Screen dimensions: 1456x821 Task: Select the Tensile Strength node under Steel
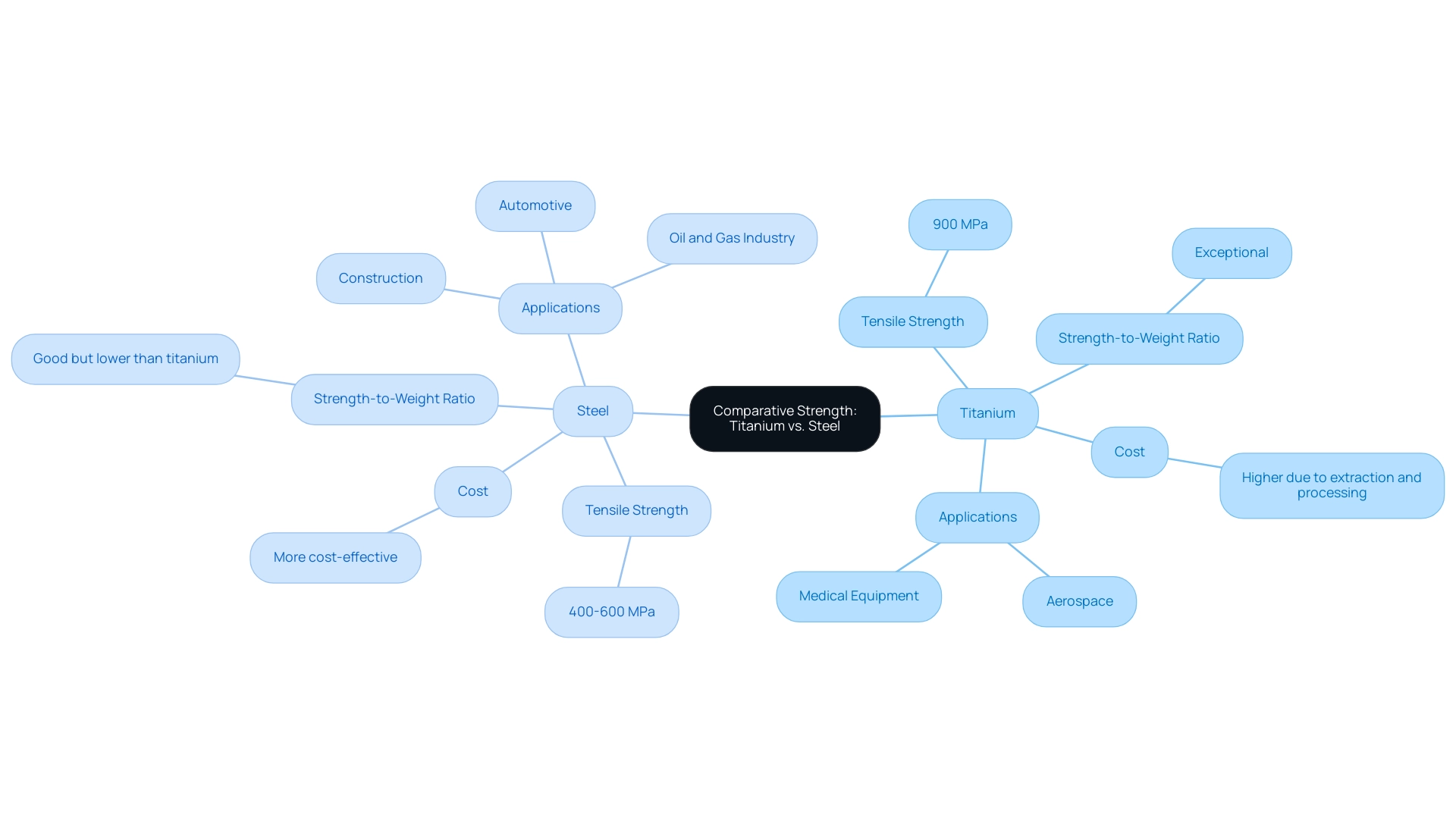coord(636,510)
